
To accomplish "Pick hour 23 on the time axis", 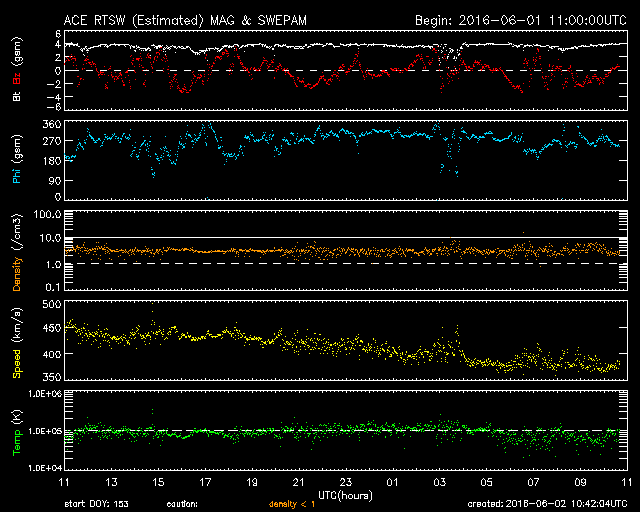I will (345, 482).
